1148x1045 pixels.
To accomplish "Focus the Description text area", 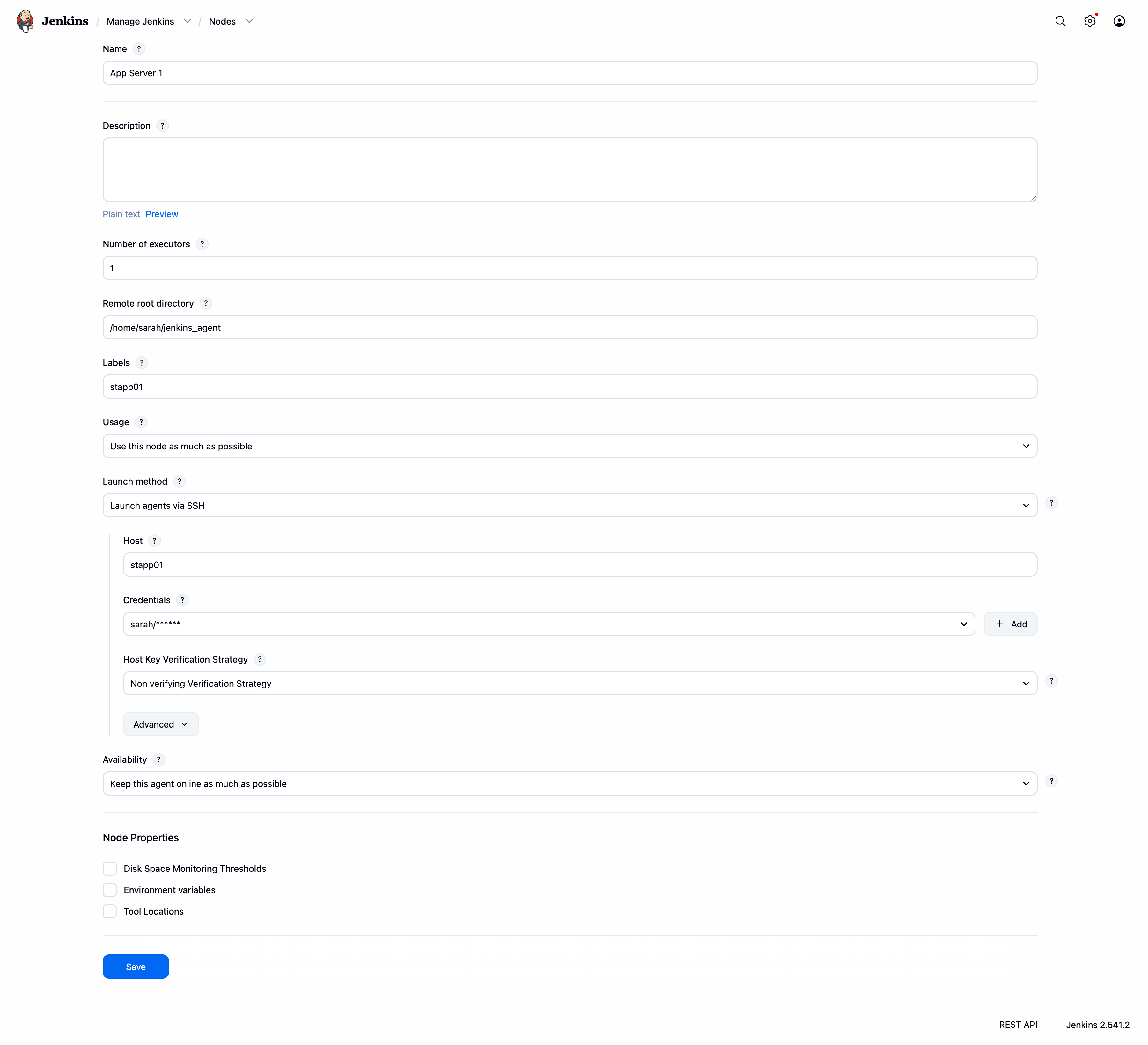I will click(x=570, y=170).
